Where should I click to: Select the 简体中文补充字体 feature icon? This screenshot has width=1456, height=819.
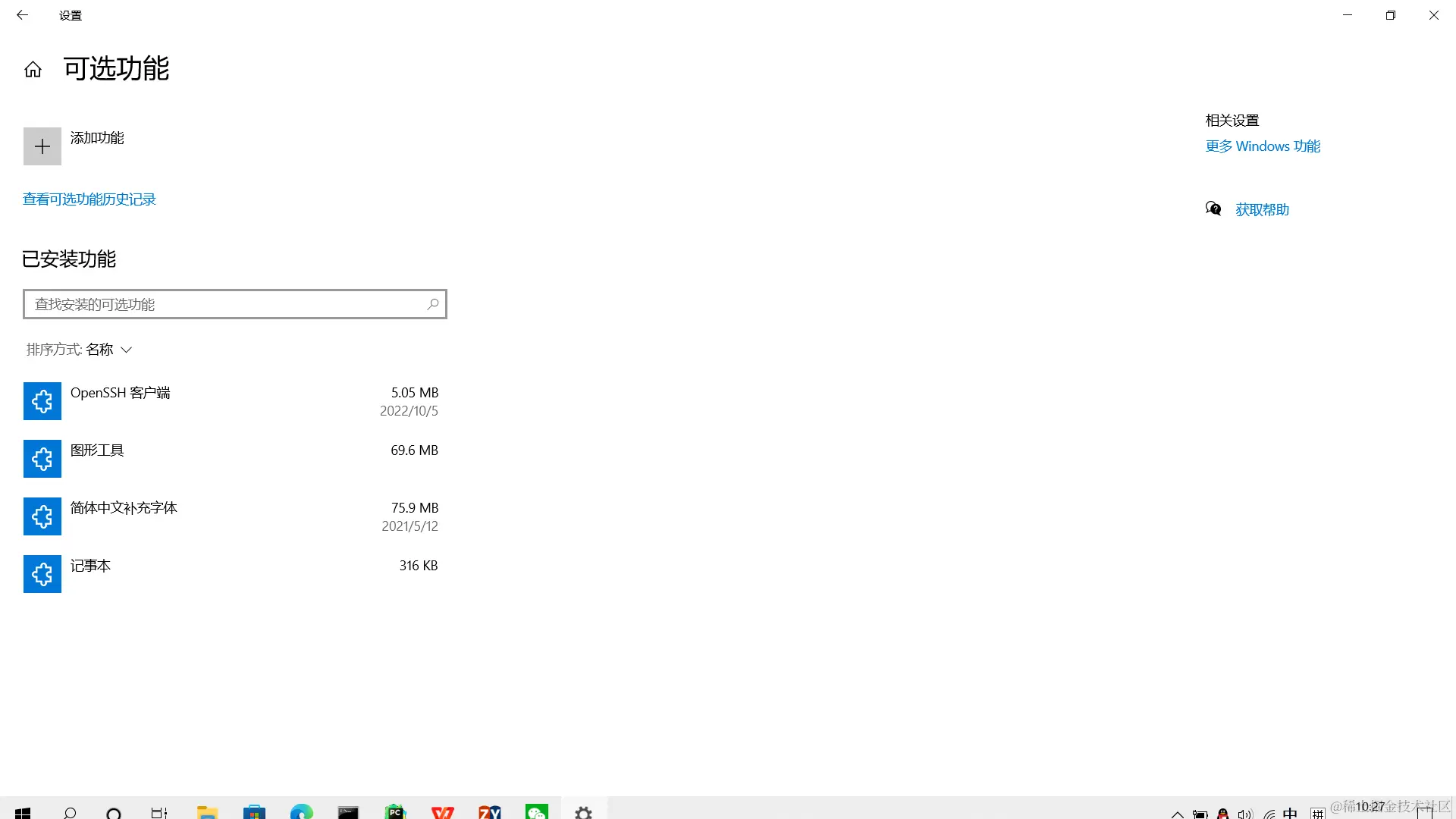(42, 516)
